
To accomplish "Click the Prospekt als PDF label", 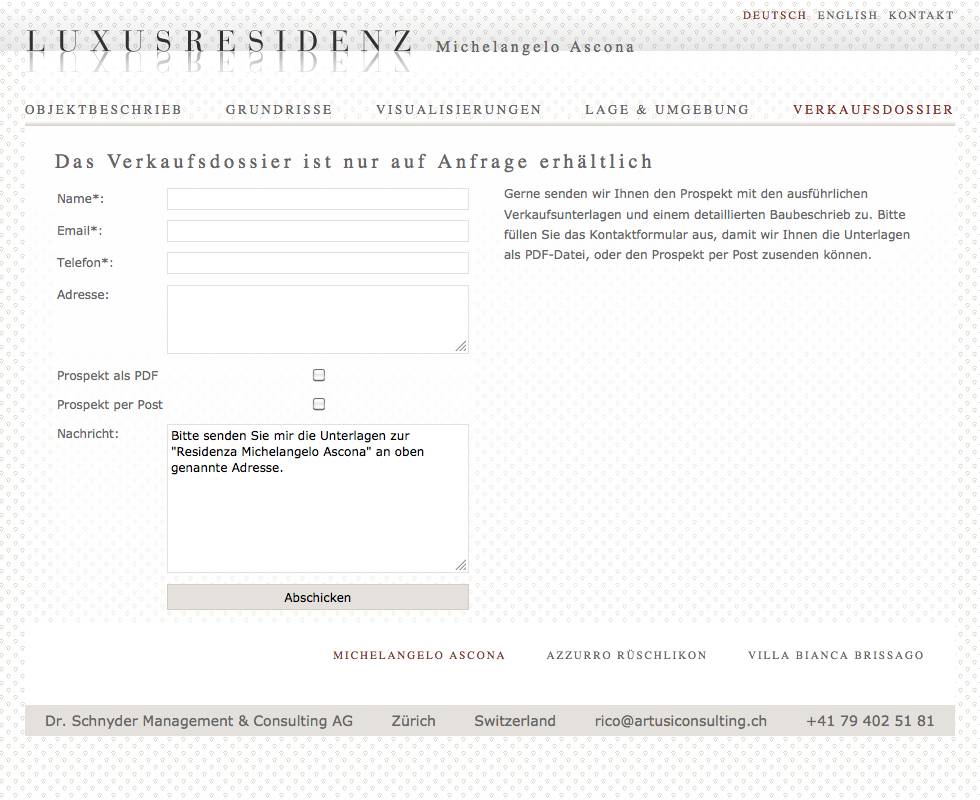I will pos(108,376).
